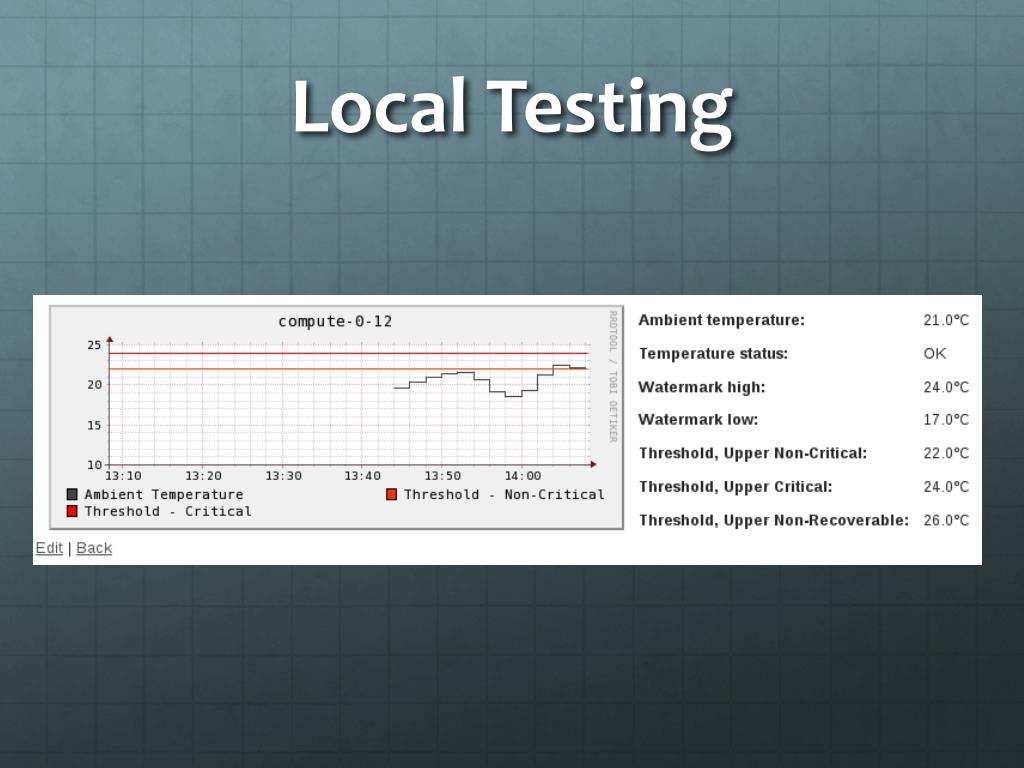Click the 10 y-axis label

95,465
